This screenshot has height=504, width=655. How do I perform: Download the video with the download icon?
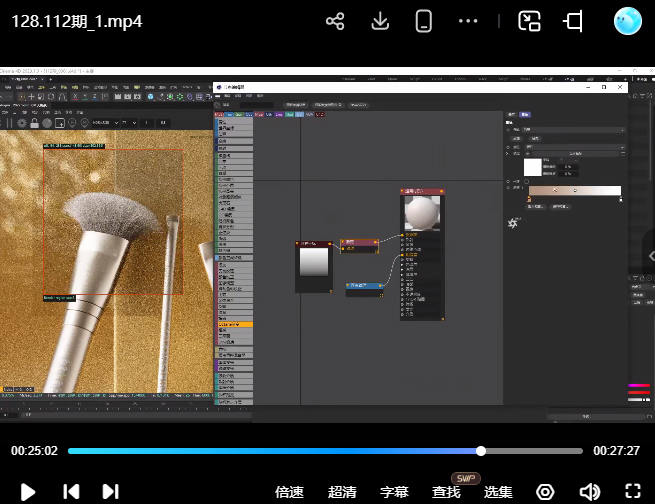(380, 21)
